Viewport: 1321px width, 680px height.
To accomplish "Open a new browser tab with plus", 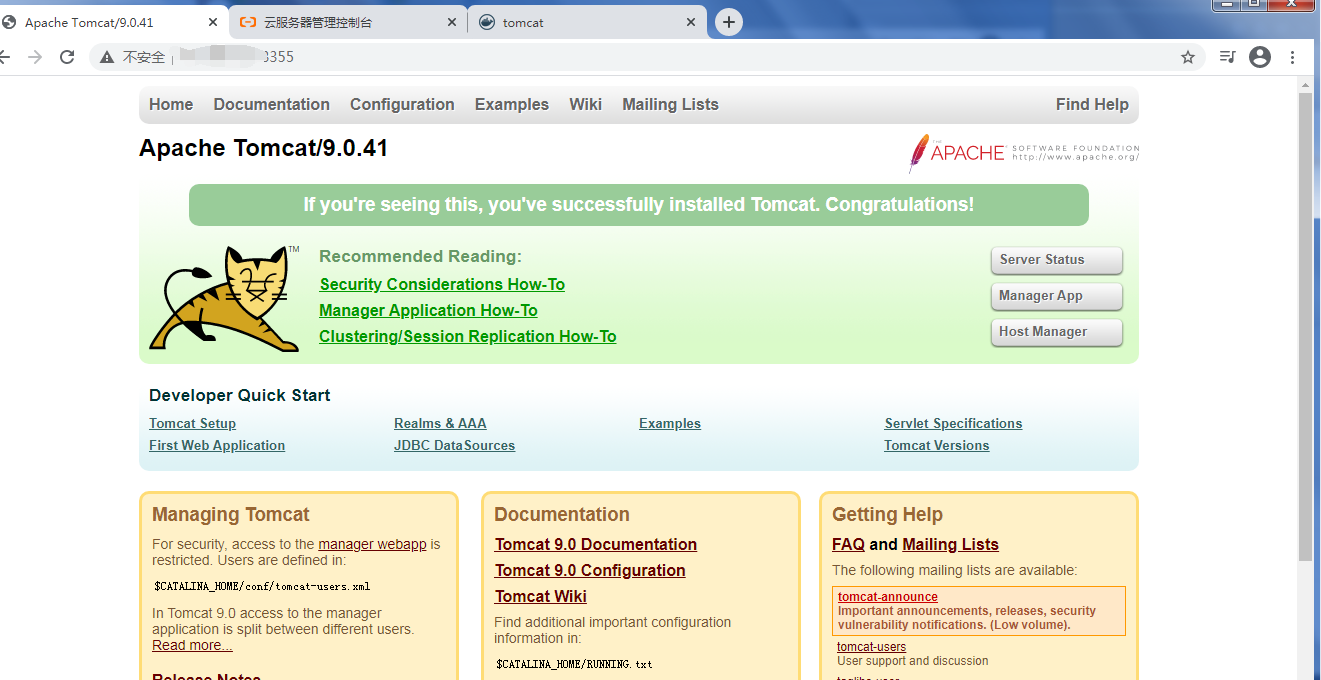I will [729, 22].
